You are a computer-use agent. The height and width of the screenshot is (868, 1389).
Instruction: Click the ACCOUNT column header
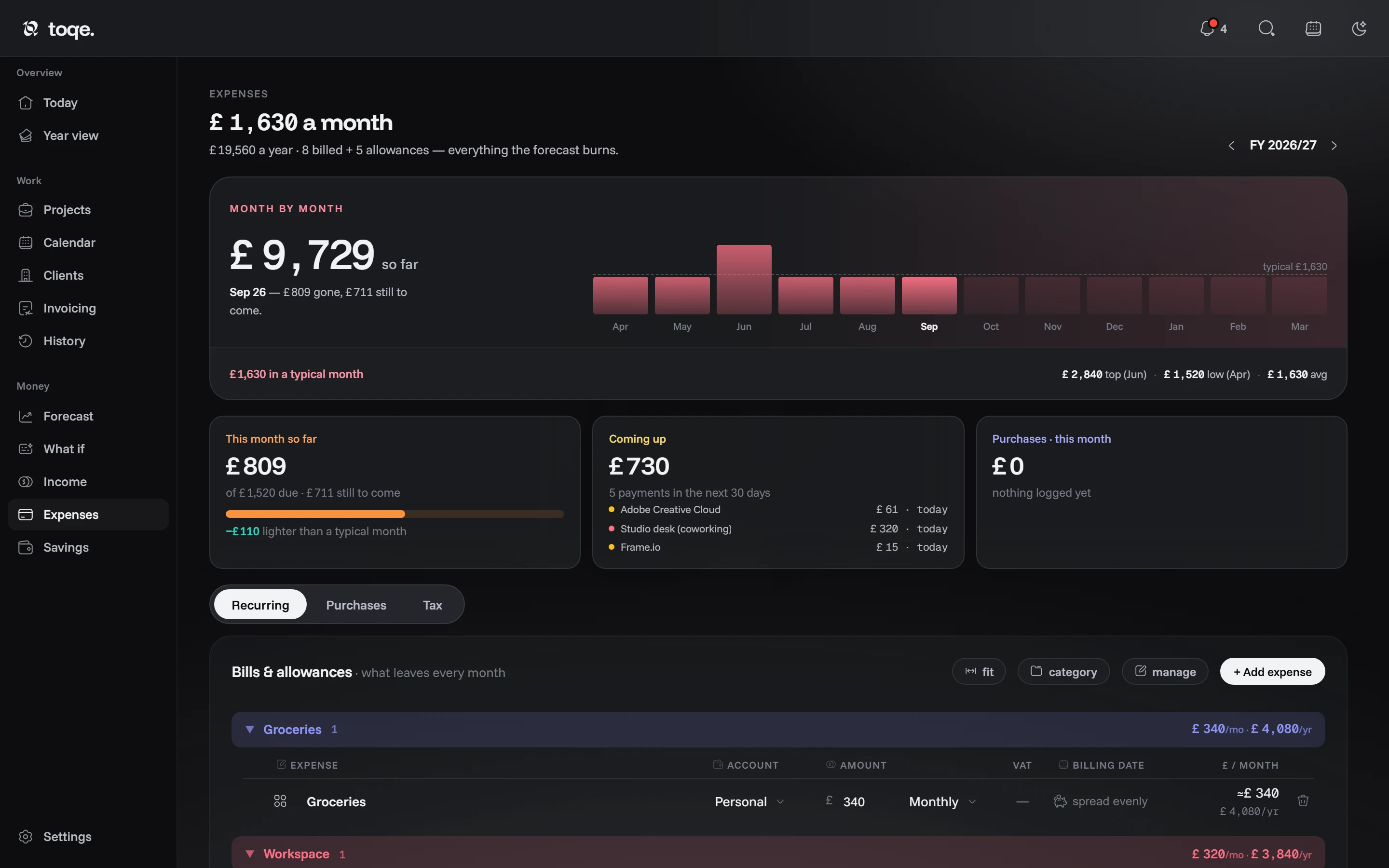coord(746,765)
